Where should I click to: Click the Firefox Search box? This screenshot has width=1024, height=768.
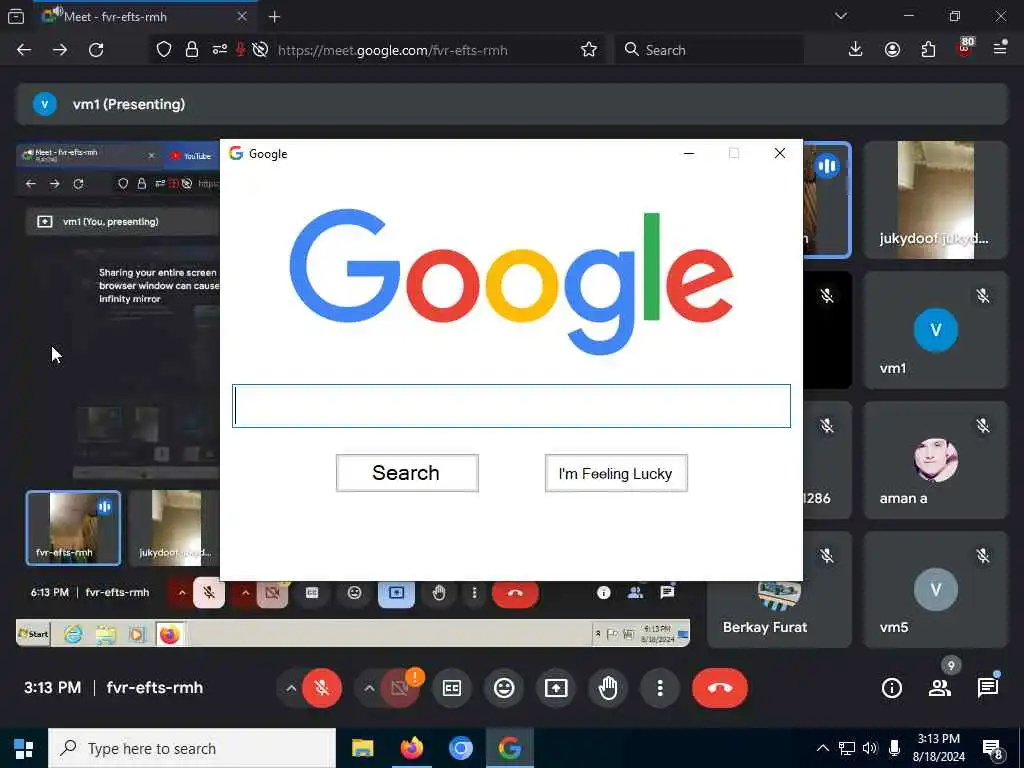tap(709, 50)
